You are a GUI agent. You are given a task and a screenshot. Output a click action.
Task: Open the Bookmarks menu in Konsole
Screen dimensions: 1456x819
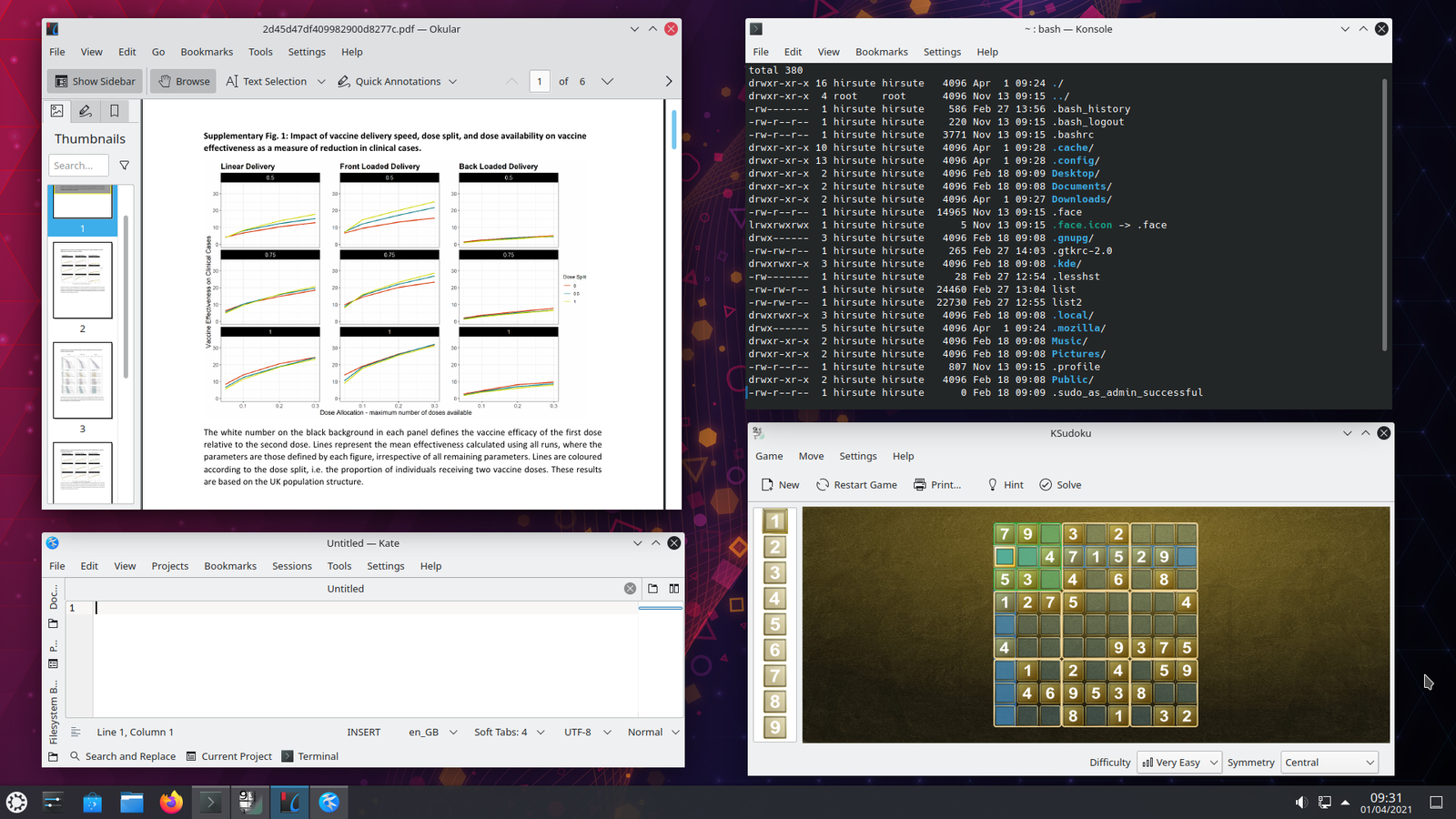coord(881,52)
